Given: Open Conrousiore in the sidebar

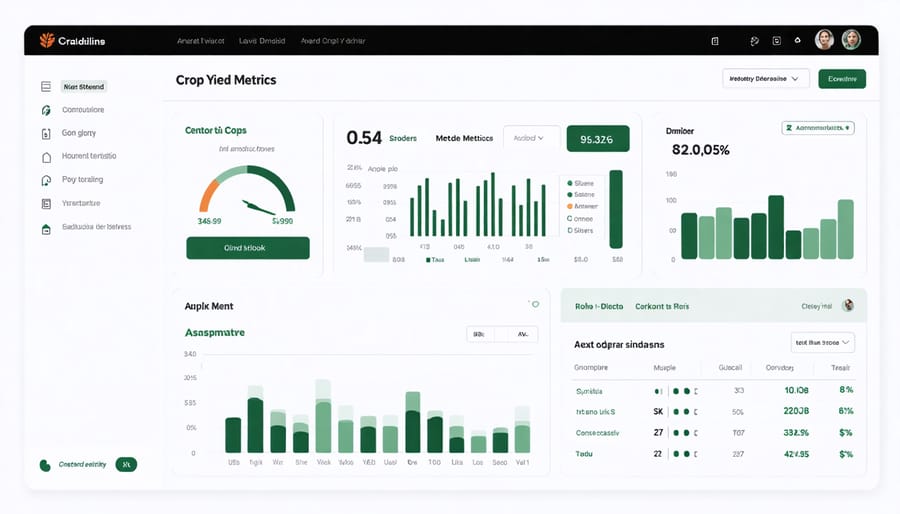Looking at the screenshot, I should click(x=83, y=110).
